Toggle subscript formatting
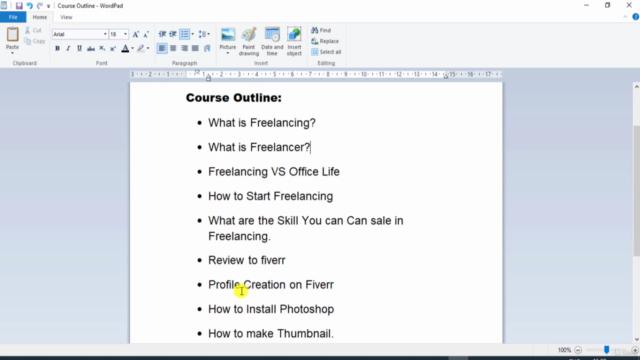The width and height of the screenshot is (640, 360). point(102,49)
